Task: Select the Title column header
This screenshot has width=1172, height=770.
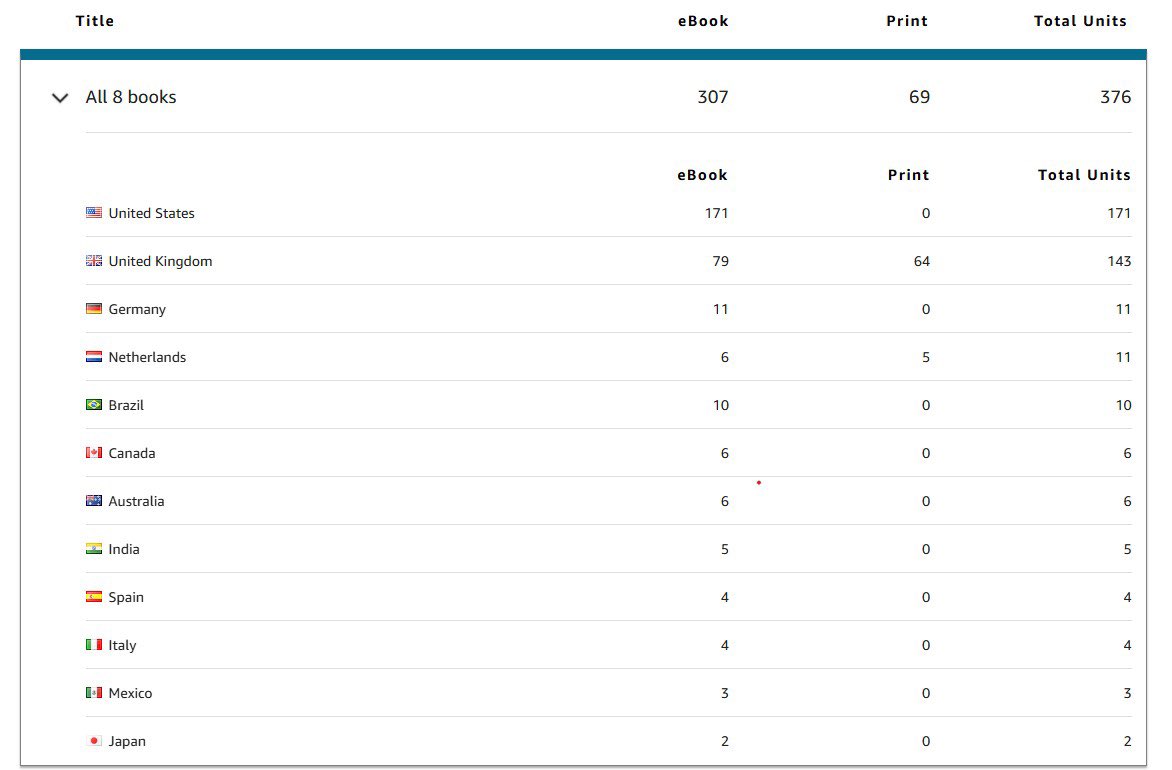Action: pyautogui.click(x=95, y=21)
